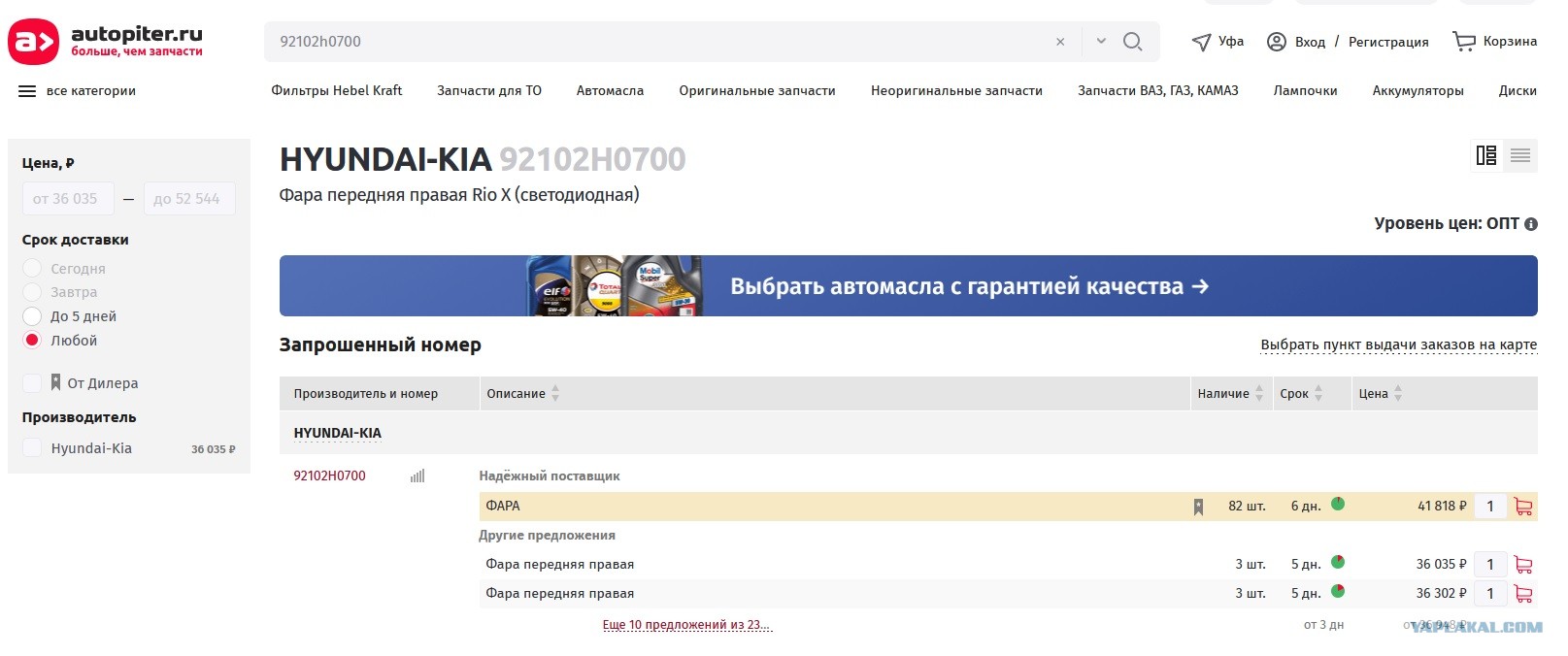The image size is (1568, 656).
Task: Go to Запчасти для ТО
Action: click(x=489, y=90)
